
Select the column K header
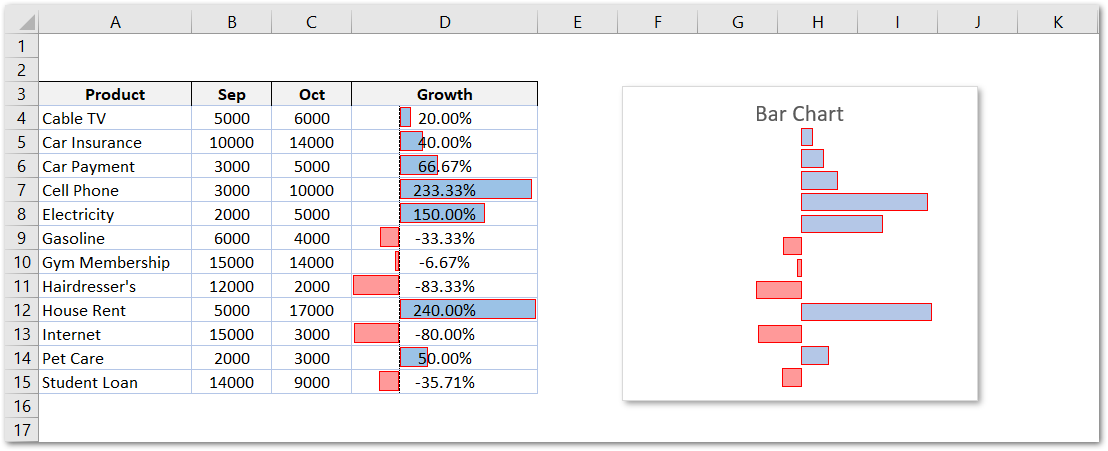(x=1058, y=22)
